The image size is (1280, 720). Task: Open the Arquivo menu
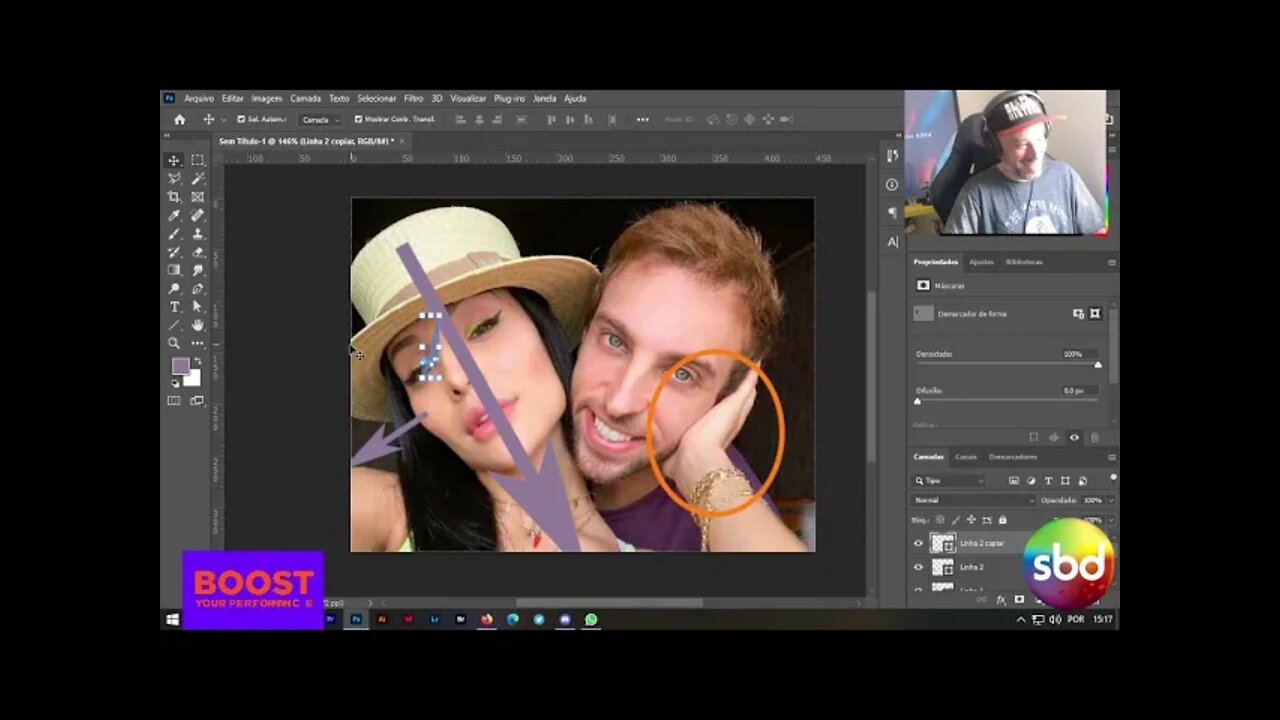point(199,98)
